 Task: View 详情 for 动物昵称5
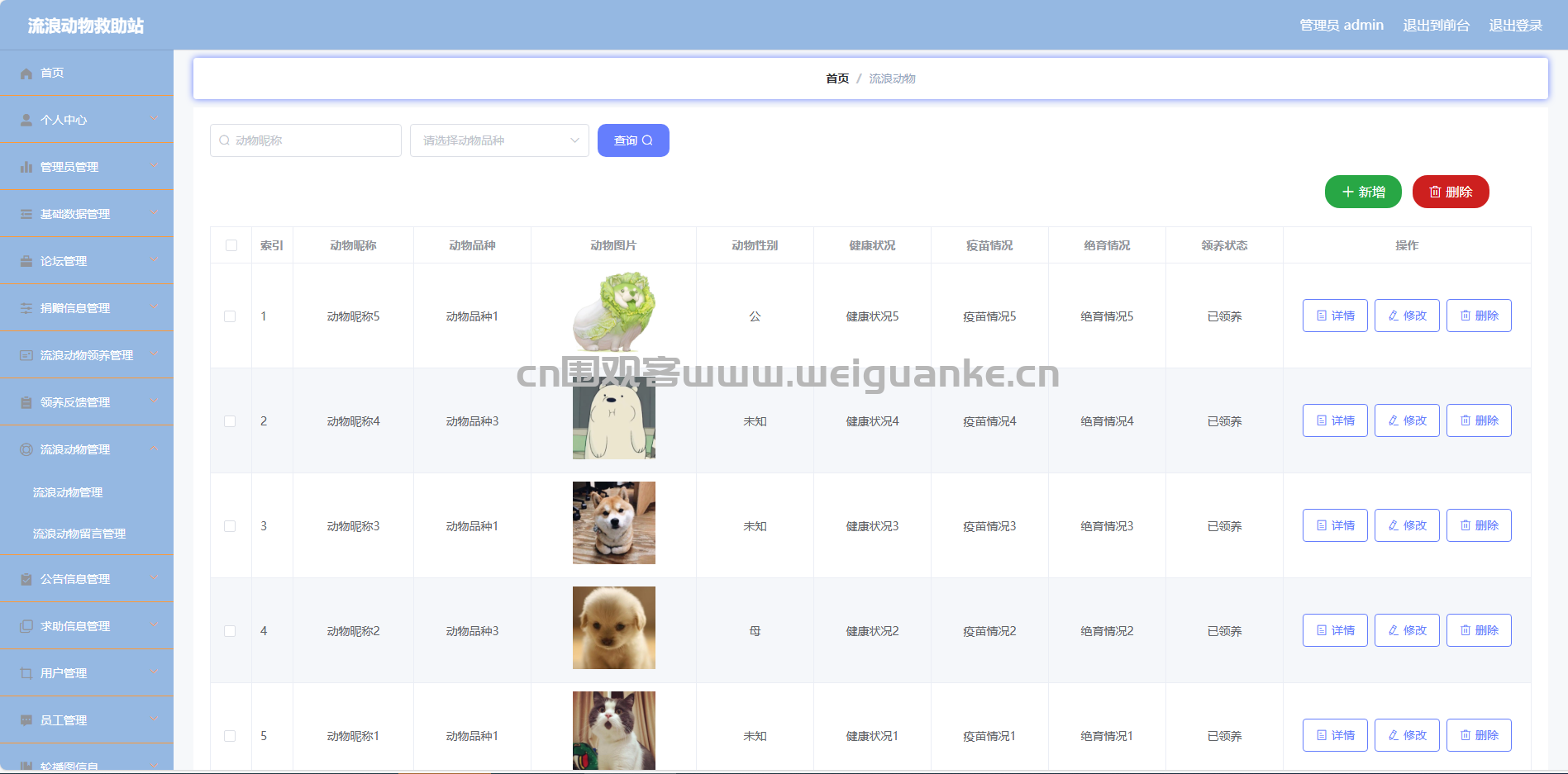[1335, 316]
